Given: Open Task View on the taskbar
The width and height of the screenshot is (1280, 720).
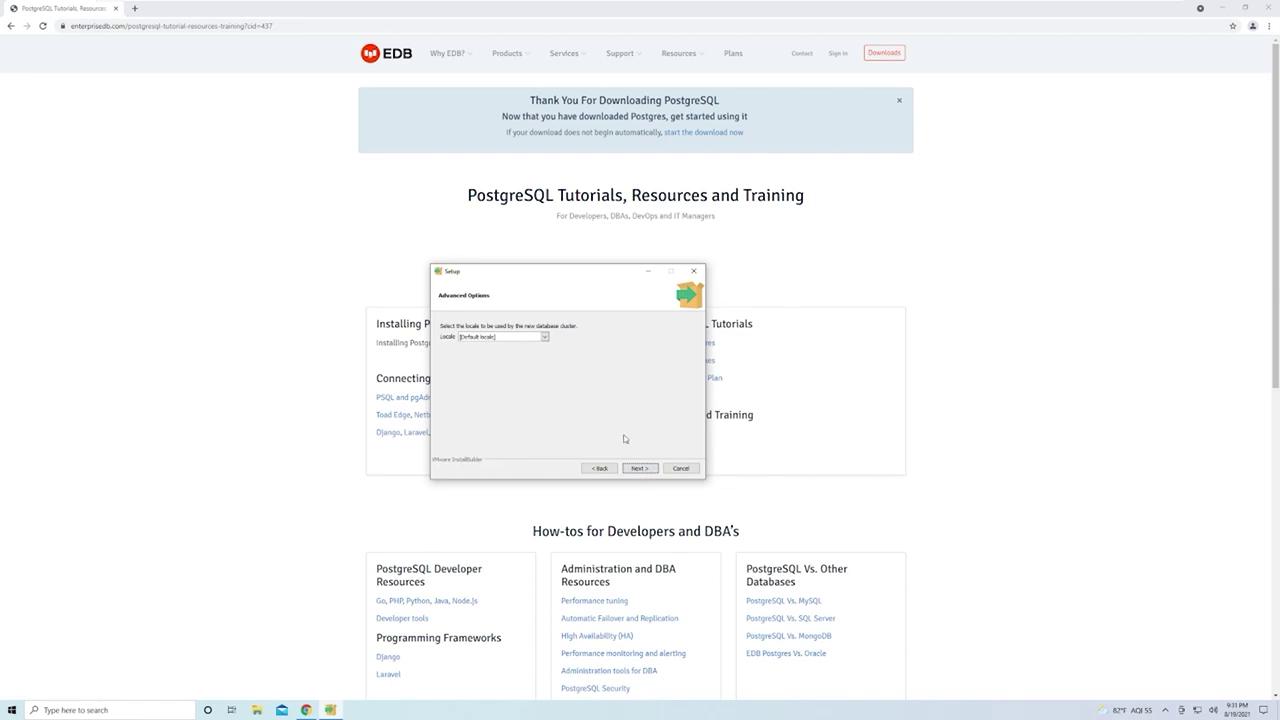Looking at the screenshot, I should pyautogui.click(x=232, y=710).
